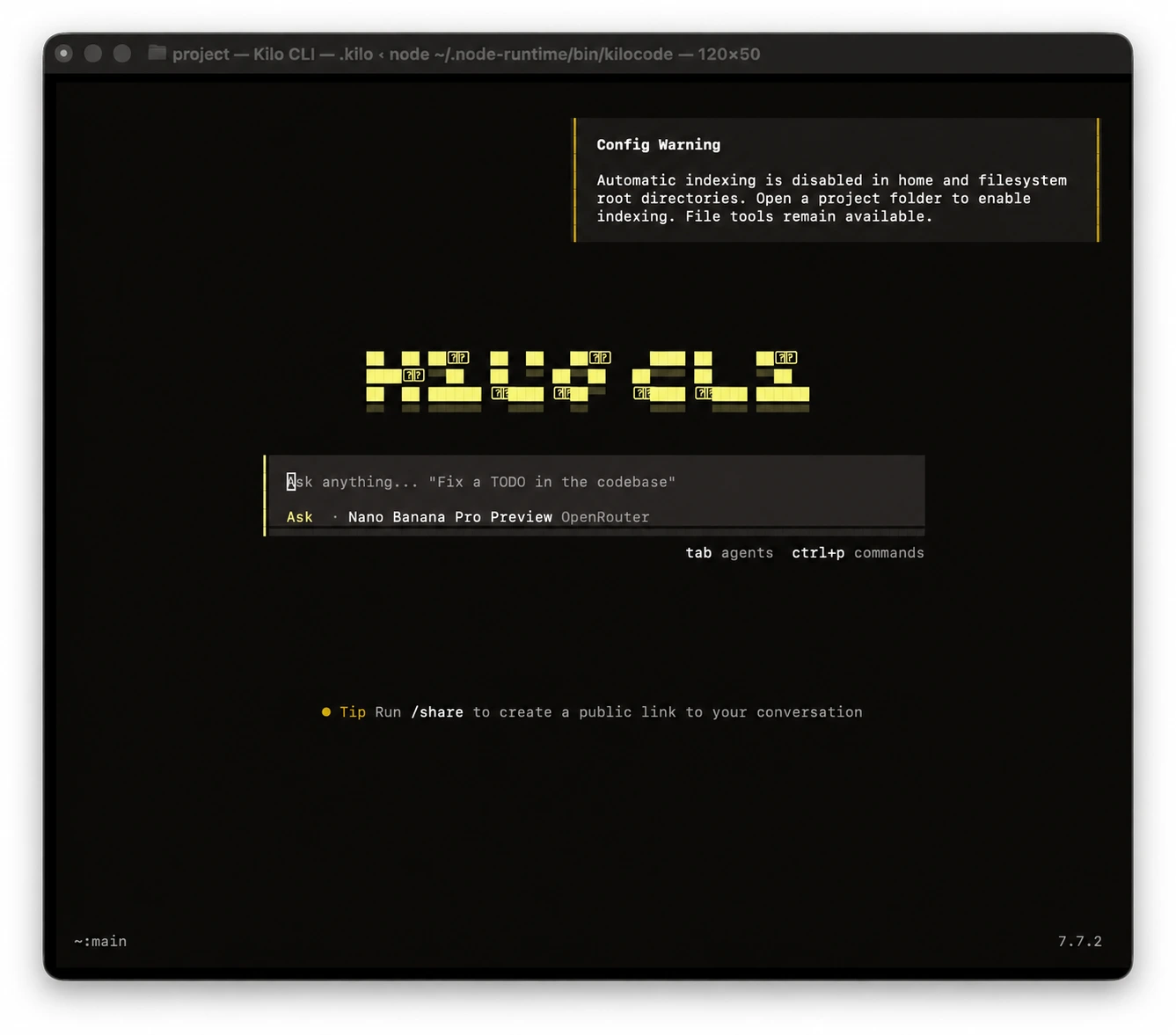This screenshot has width=1176, height=1035.
Task: Click the '~:main' branch indicator
Action: [100, 941]
